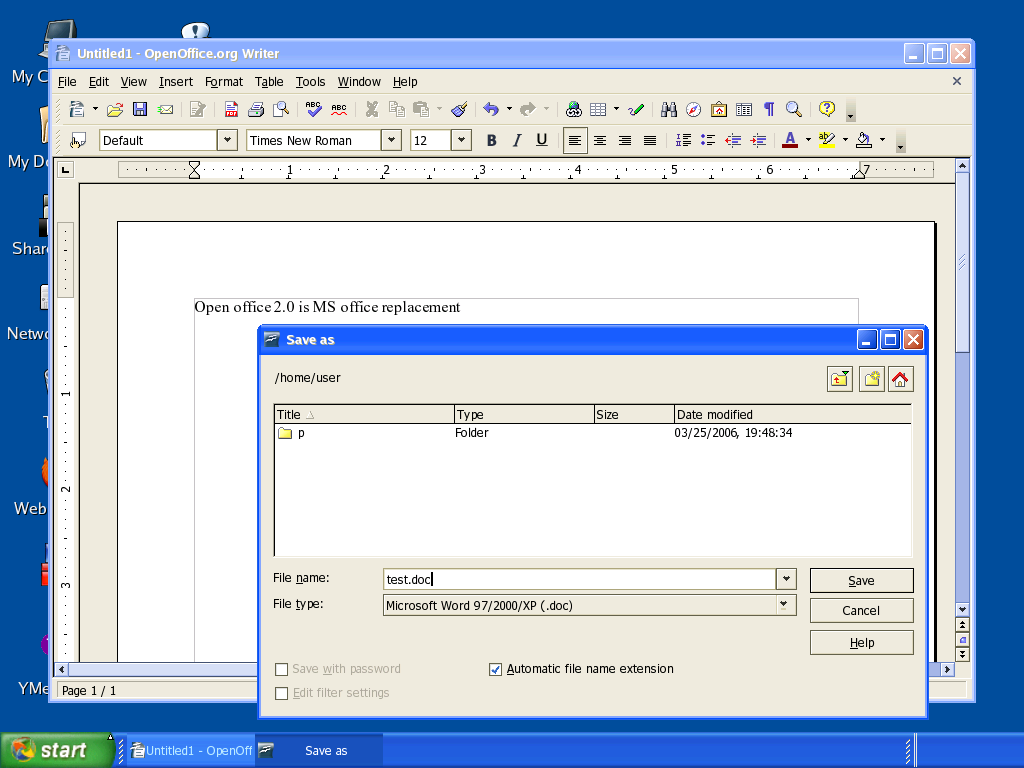Open the File menu
This screenshot has height=768, width=1024.
click(67, 82)
